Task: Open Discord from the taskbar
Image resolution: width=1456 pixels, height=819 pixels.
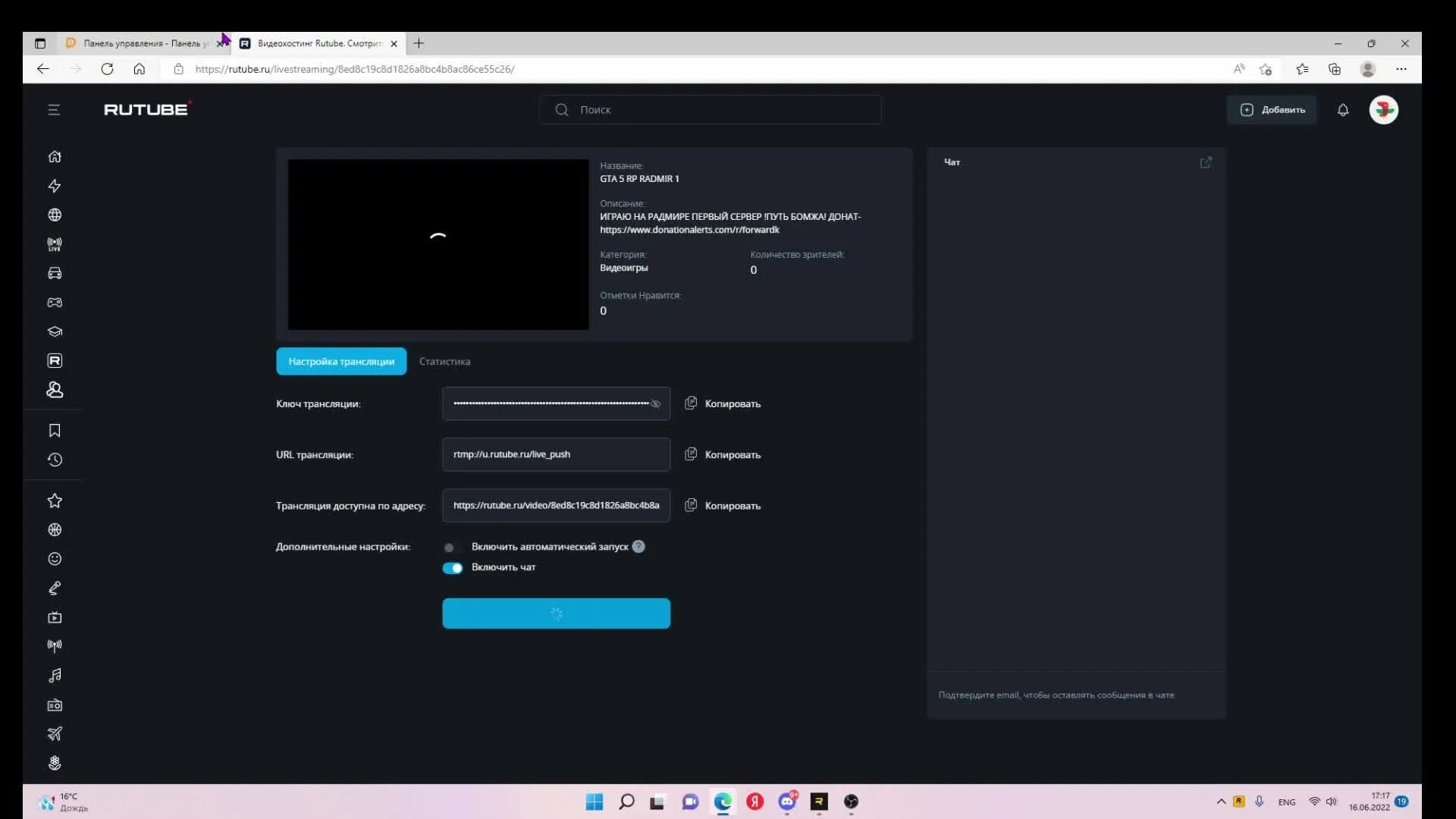Action: pyautogui.click(x=787, y=802)
